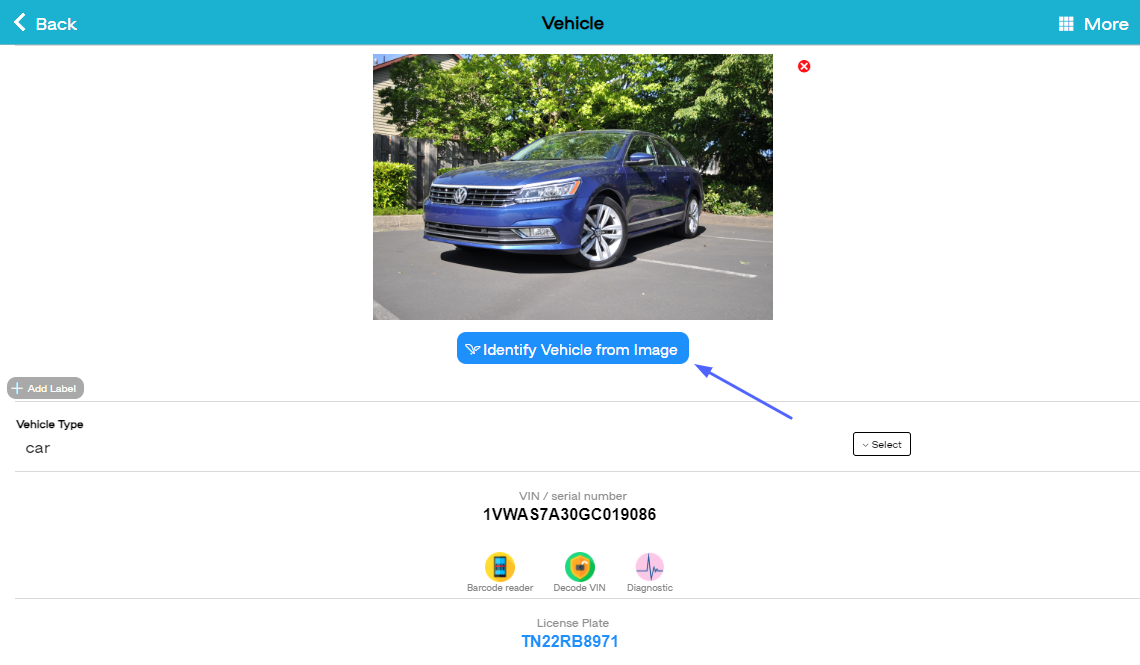The height and width of the screenshot is (665, 1140).
Task: Open the More grid icon
Action: click(x=1066, y=24)
